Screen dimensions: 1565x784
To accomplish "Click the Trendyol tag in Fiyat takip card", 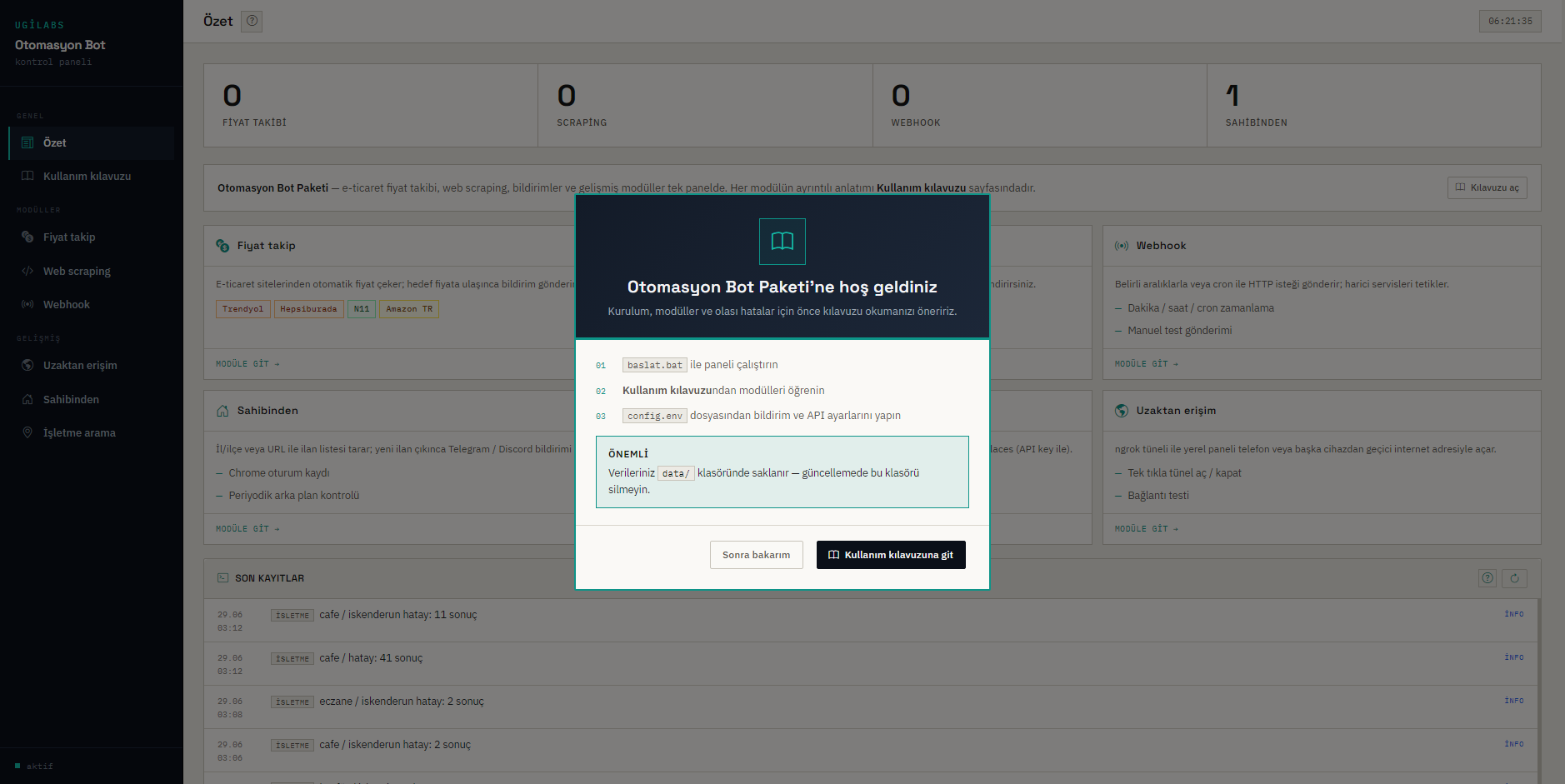I will (242, 309).
